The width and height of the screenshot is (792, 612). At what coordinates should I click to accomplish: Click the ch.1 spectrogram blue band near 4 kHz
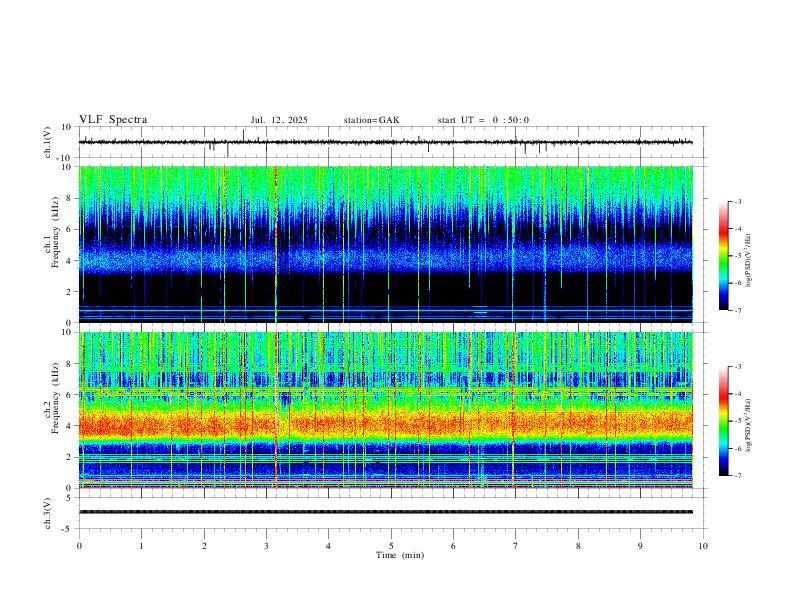pos(386,258)
